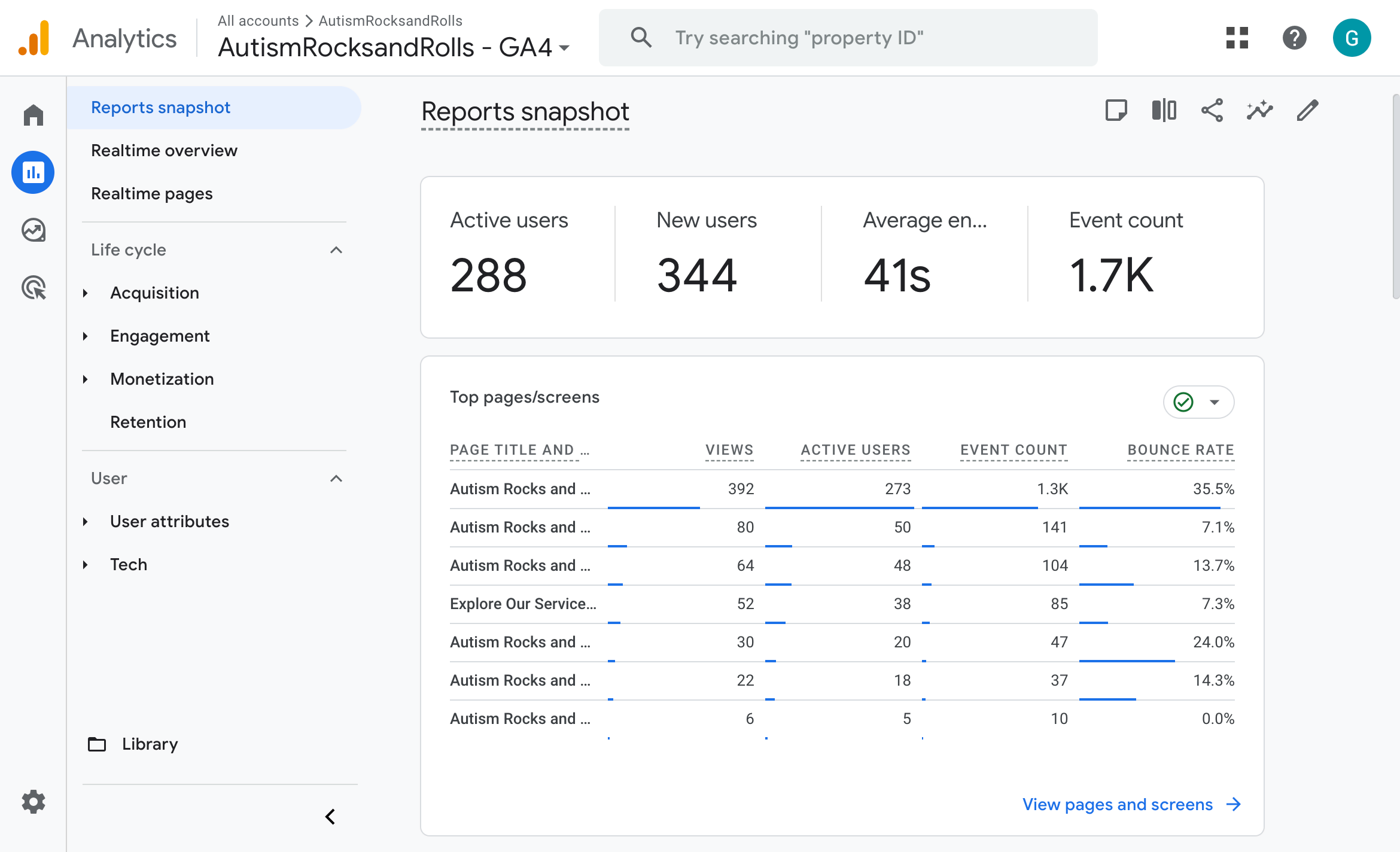Expand the Monetization triangle
1400x852 pixels.
pos(86,379)
